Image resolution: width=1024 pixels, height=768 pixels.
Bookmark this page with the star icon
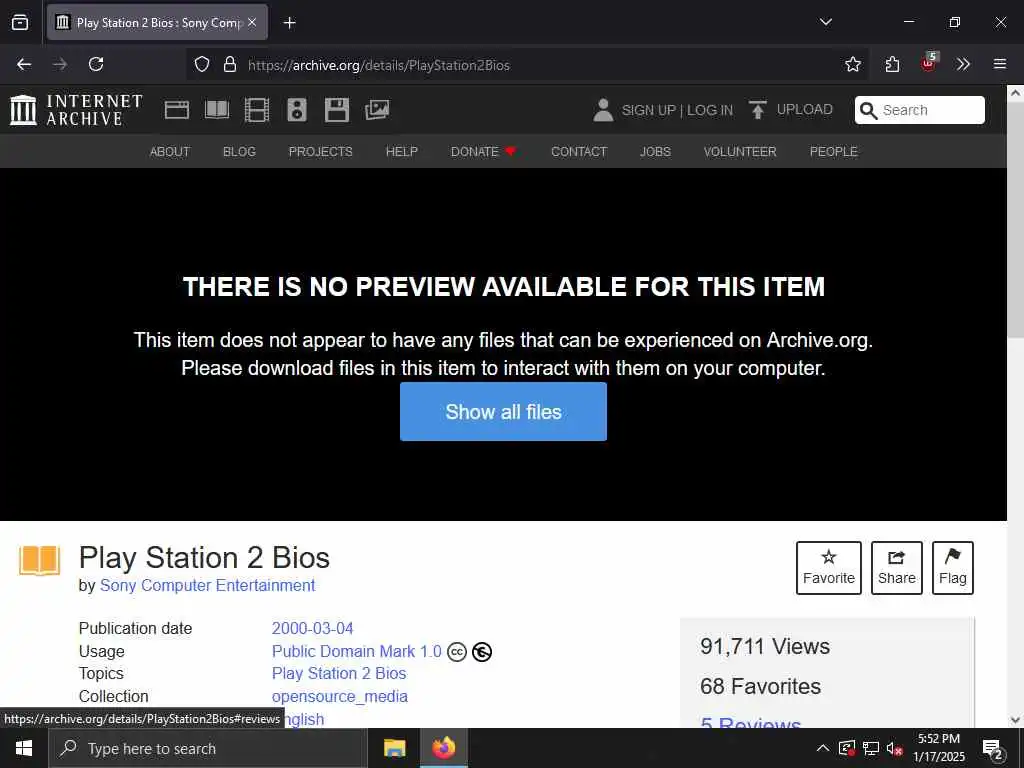[x=852, y=64]
